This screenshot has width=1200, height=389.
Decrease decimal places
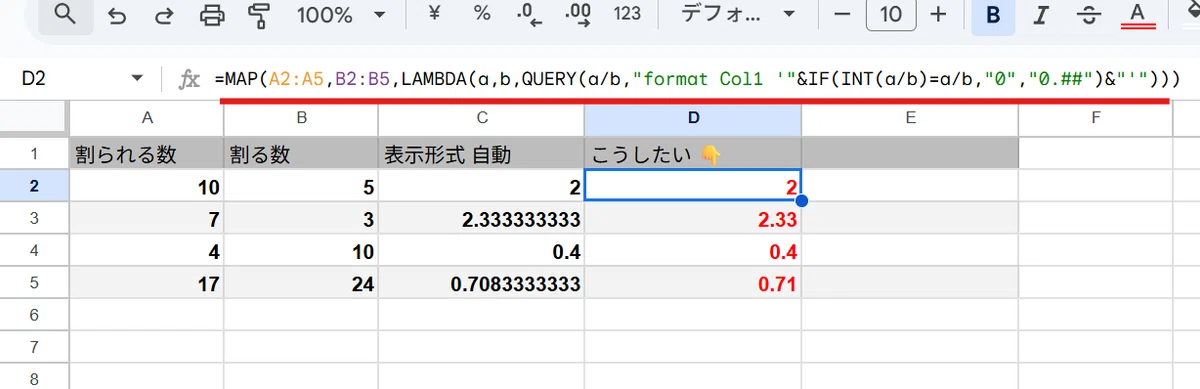(x=530, y=15)
